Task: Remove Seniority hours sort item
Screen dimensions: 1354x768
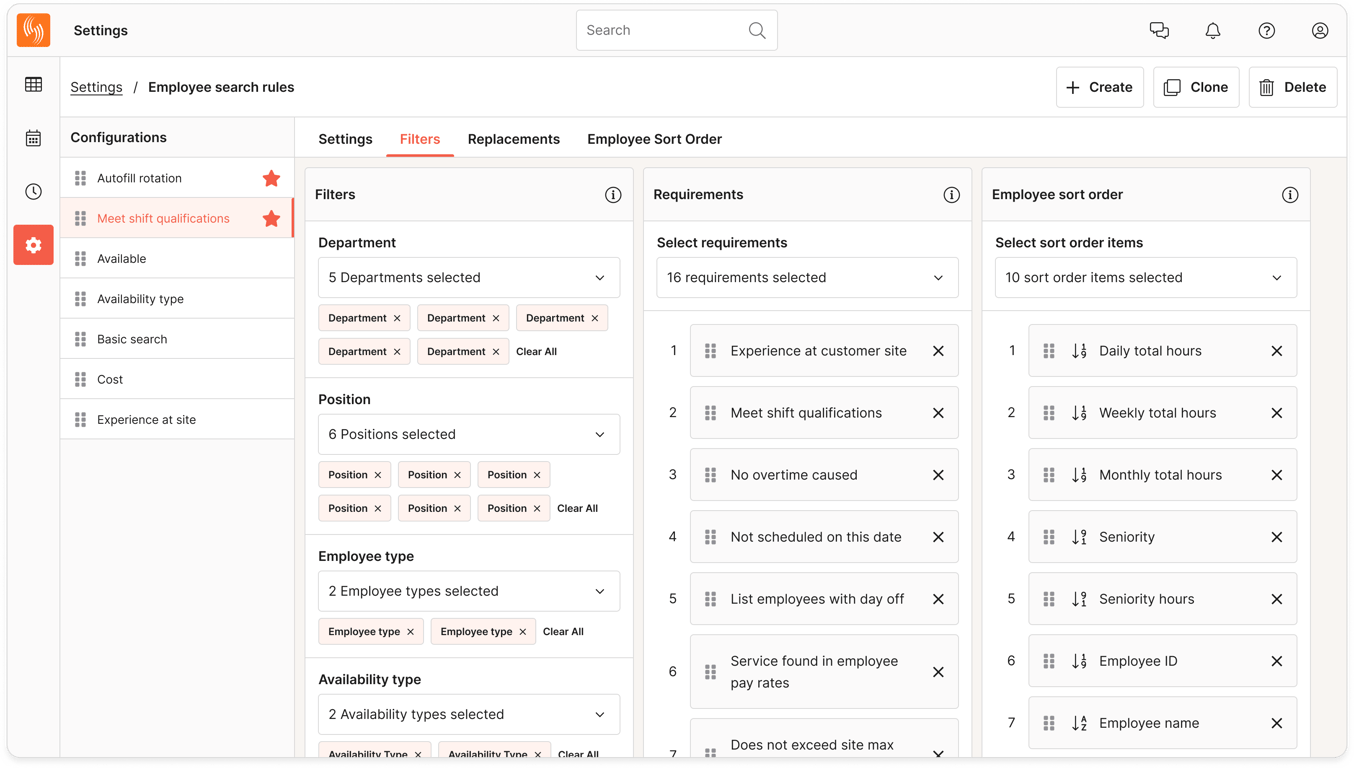Action: coord(1277,599)
